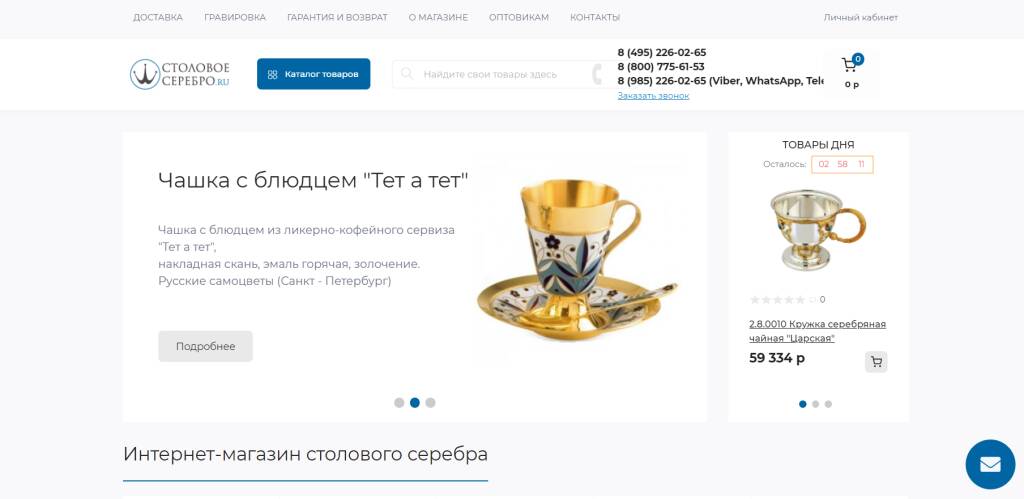This screenshot has width=1024, height=499.
Task: Select first banner slide dot
Action: (399, 402)
